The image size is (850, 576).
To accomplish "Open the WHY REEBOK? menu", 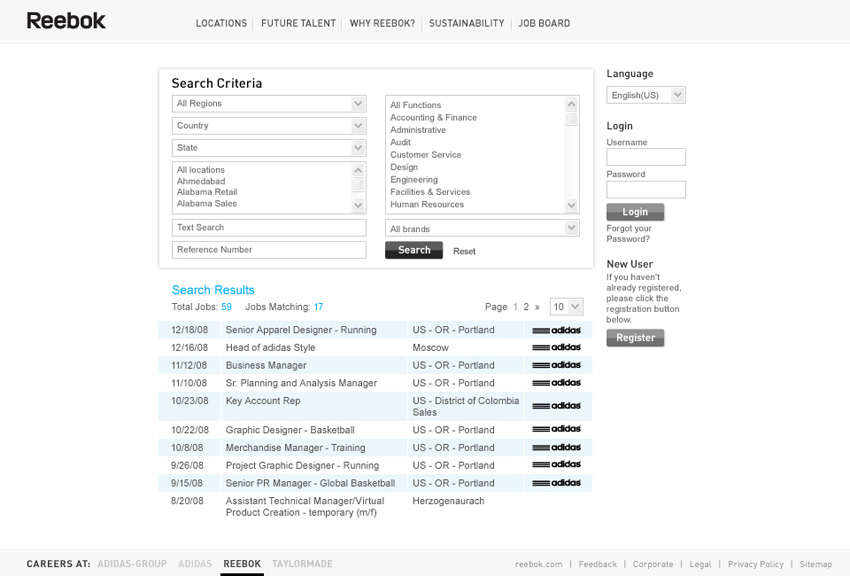I will tap(382, 23).
